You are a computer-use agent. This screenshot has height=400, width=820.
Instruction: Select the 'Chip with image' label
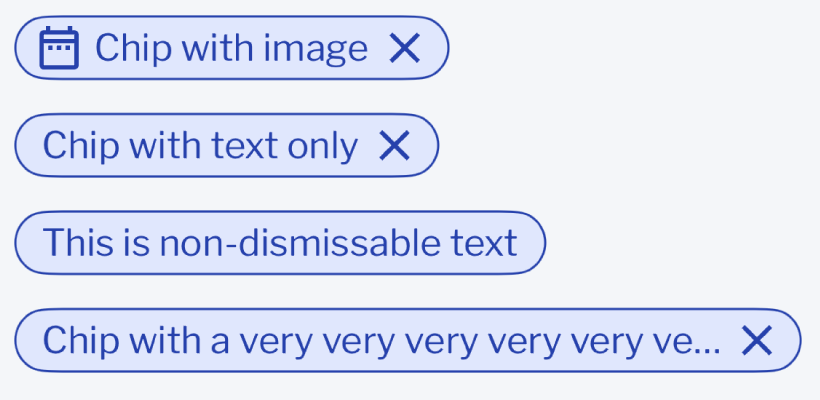[x=231, y=49]
